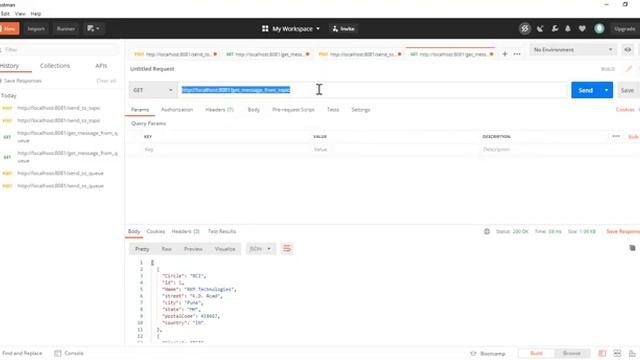This screenshot has width=640, height=360.
Task: Click the pencil edit icon beside Build
Action: (x=629, y=69)
